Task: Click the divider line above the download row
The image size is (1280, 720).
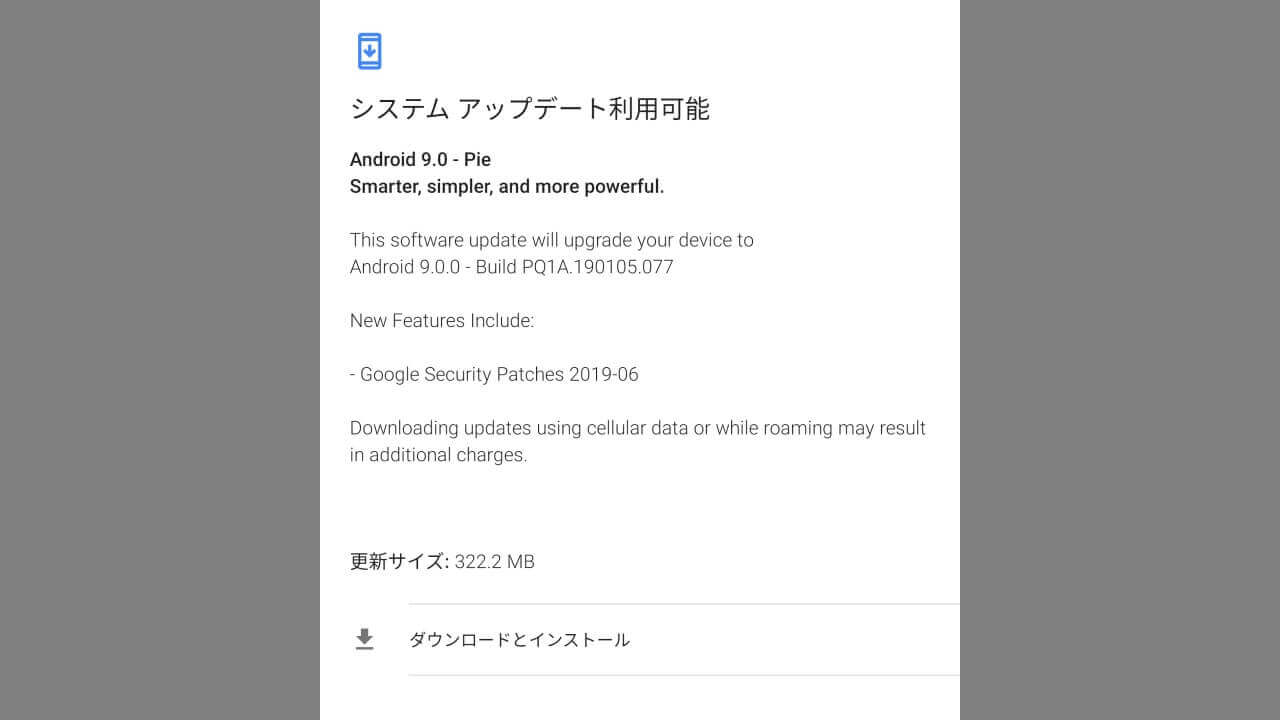Action: [x=684, y=604]
